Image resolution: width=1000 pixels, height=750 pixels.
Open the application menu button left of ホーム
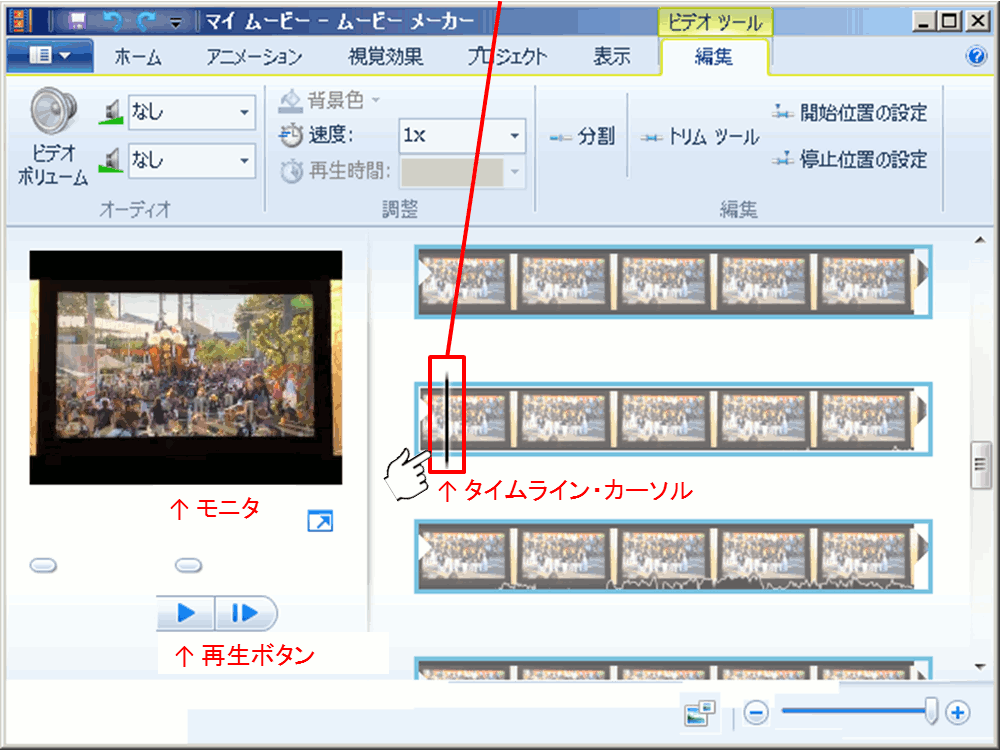[50, 57]
